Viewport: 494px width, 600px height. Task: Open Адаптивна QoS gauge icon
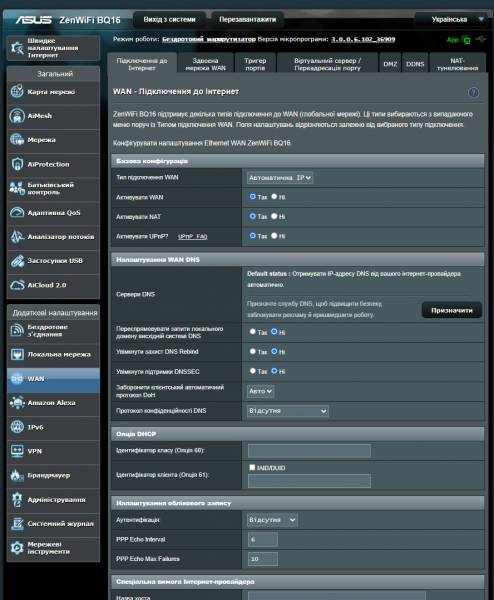tap(17, 212)
